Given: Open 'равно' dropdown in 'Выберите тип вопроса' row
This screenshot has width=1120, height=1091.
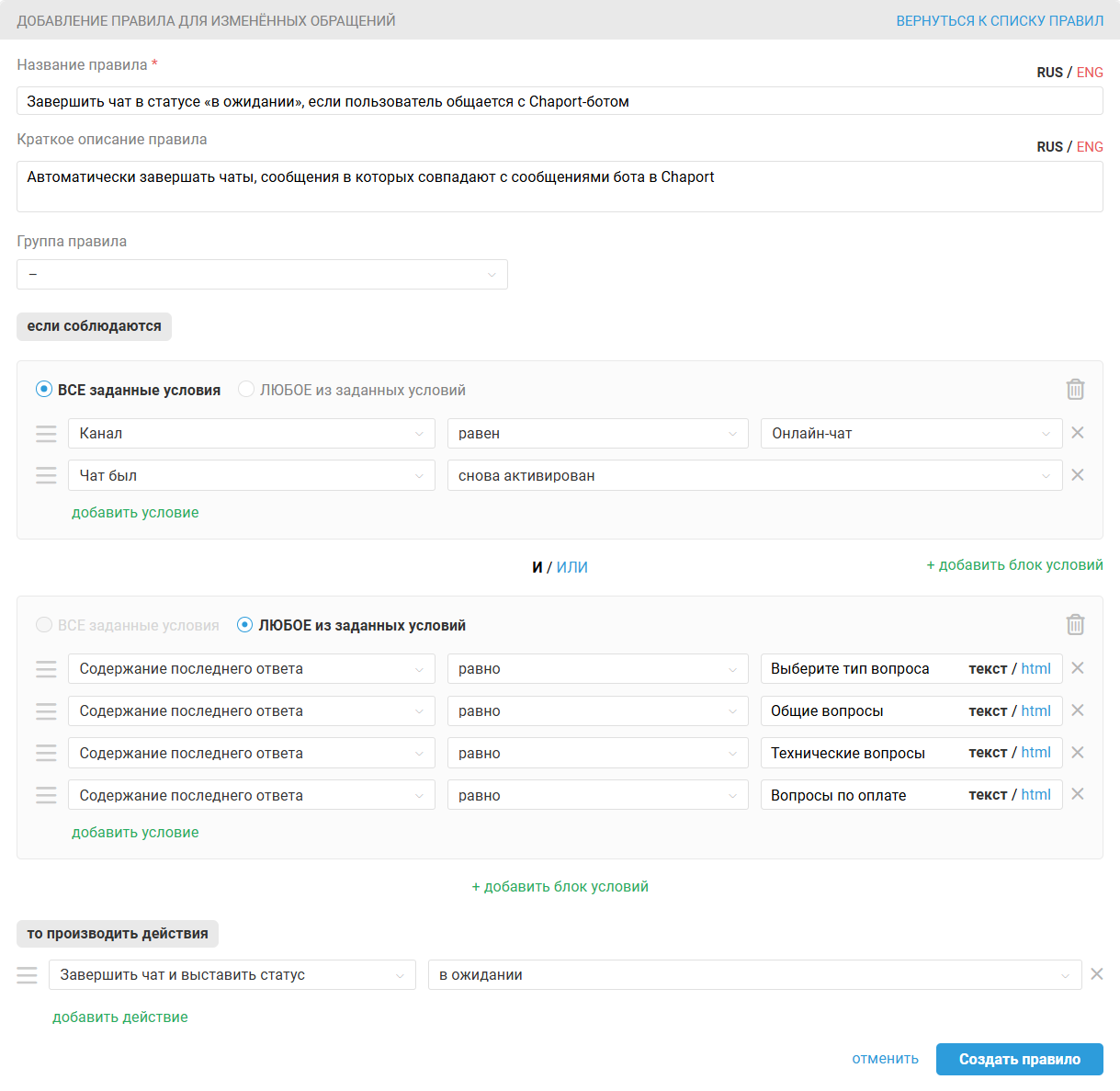Looking at the screenshot, I should click(x=598, y=668).
